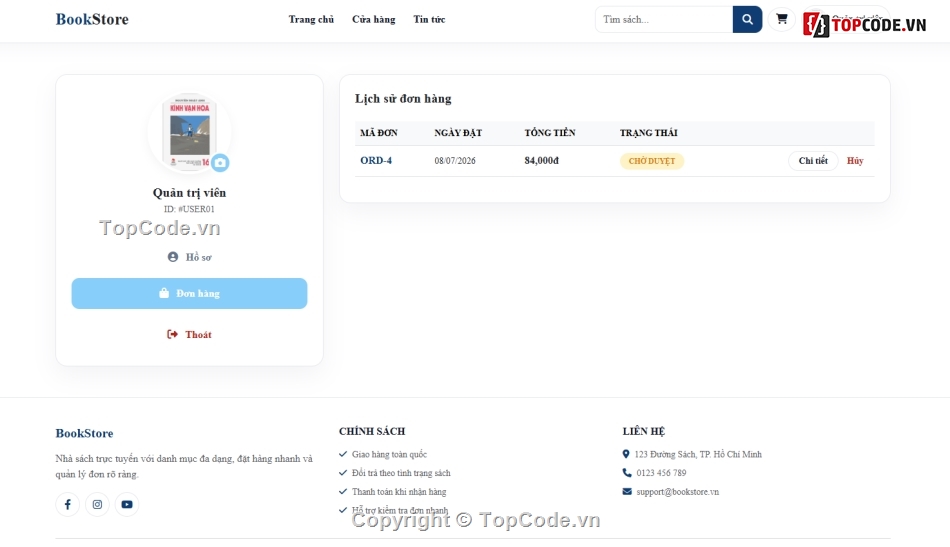Click the CHỜ DUYỆT status badge

pyautogui.click(x=651, y=161)
